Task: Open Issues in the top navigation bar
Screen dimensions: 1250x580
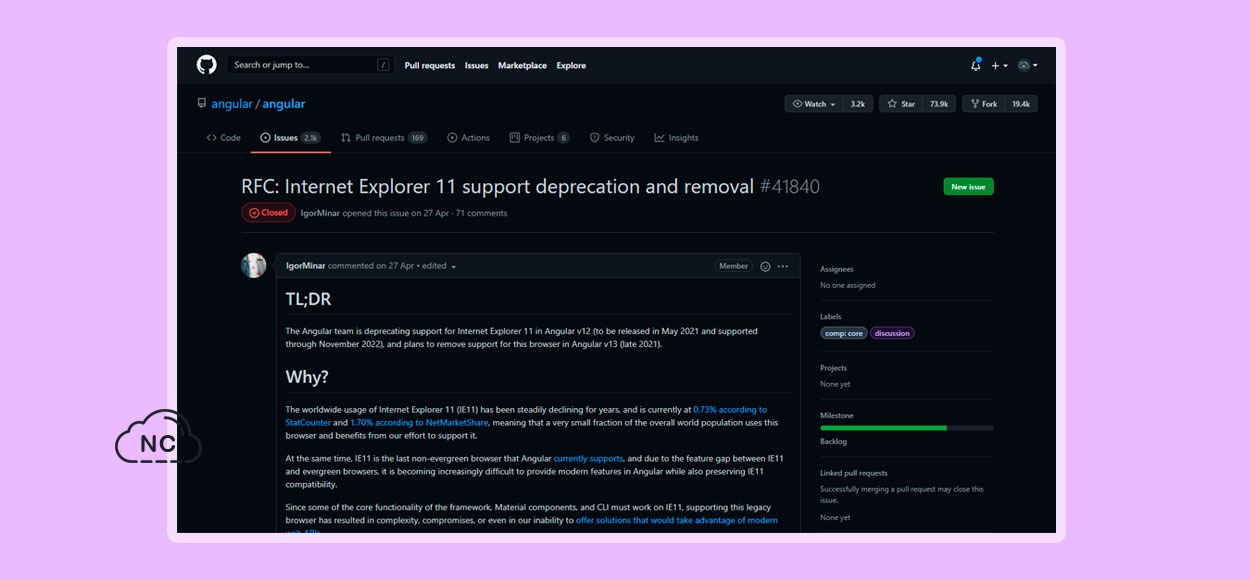Action: pyautogui.click(x=477, y=66)
